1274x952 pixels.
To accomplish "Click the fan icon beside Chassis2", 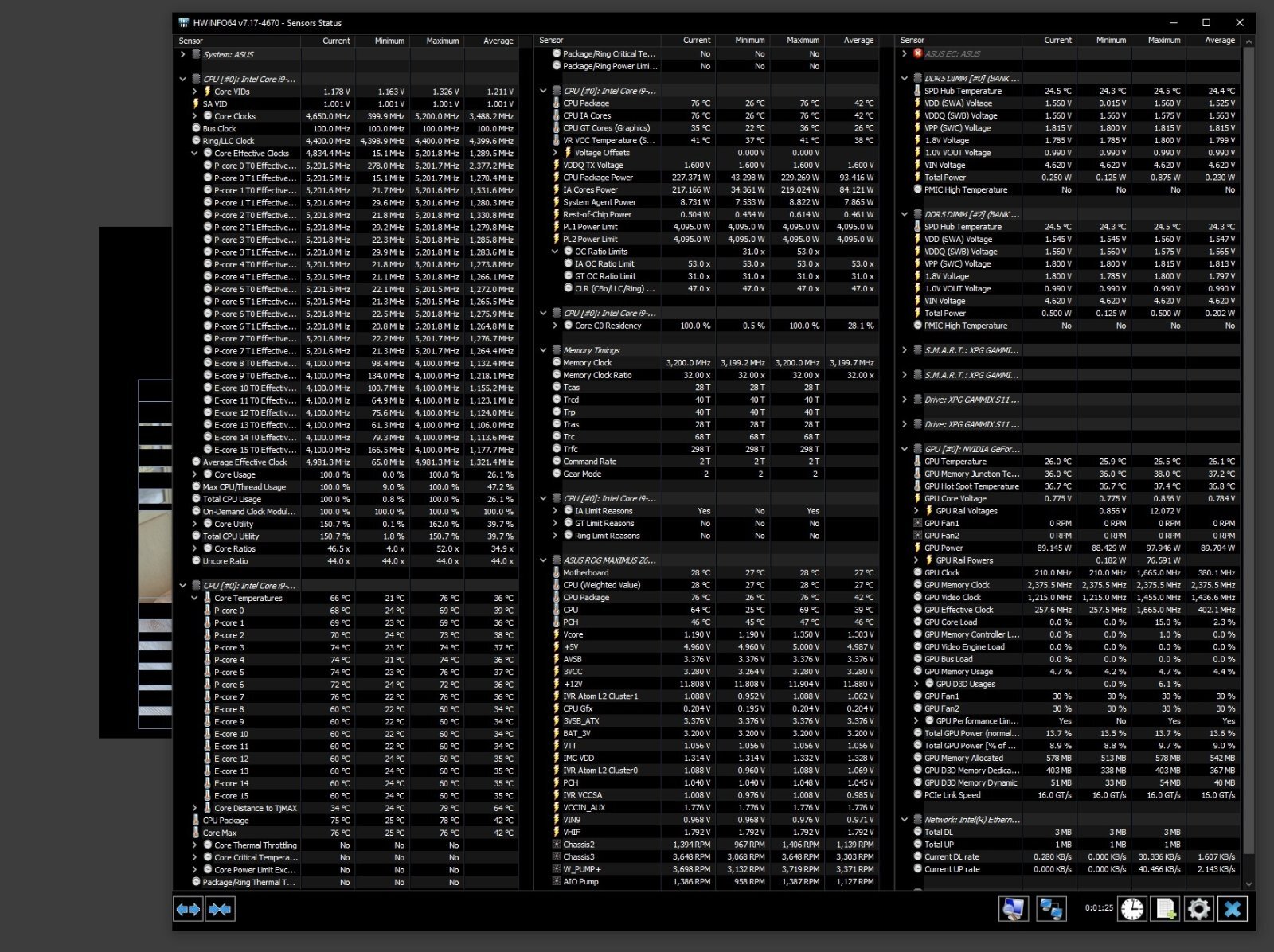I will click(557, 845).
